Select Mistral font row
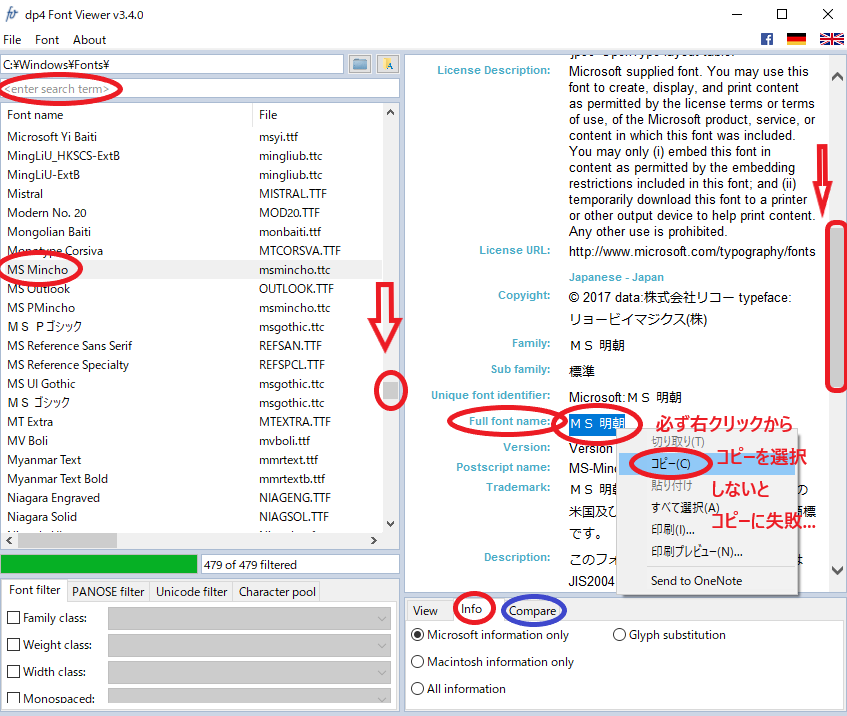 click(192, 193)
